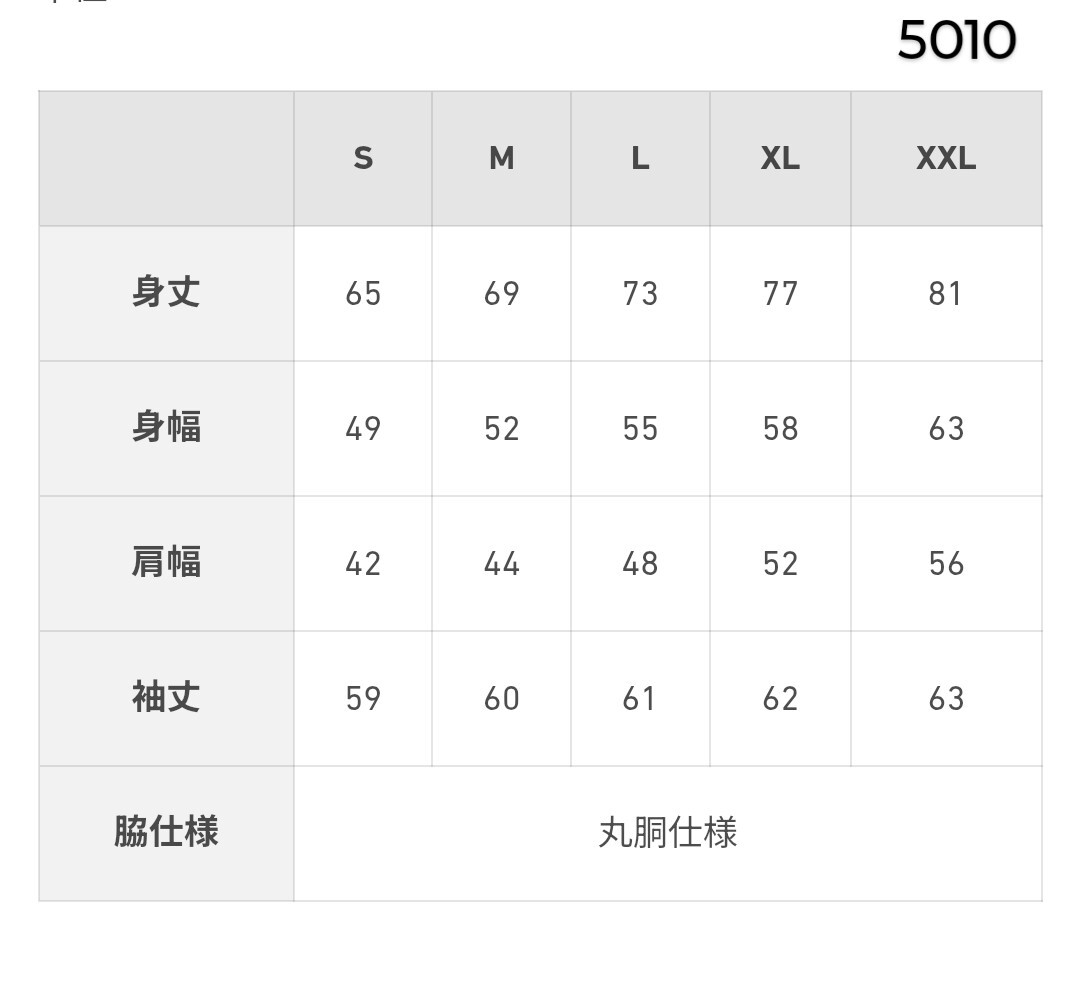Select the L size column header
The height and width of the screenshot is (981, 1080).
coord(640,158)
